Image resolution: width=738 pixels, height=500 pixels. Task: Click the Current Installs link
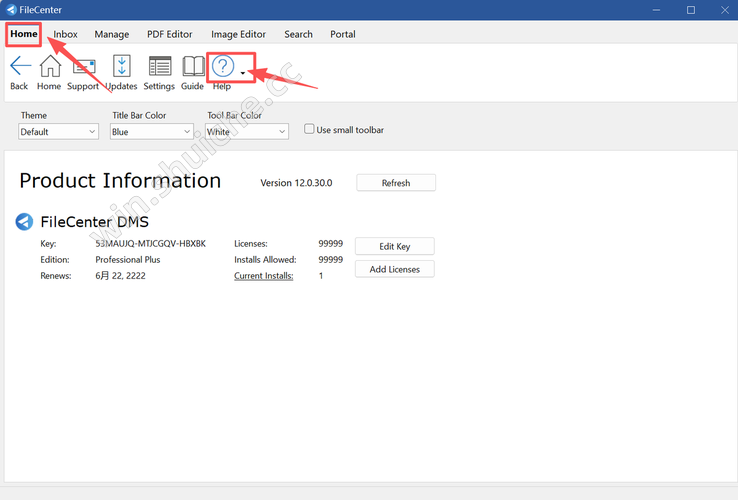tap(263, 276)
